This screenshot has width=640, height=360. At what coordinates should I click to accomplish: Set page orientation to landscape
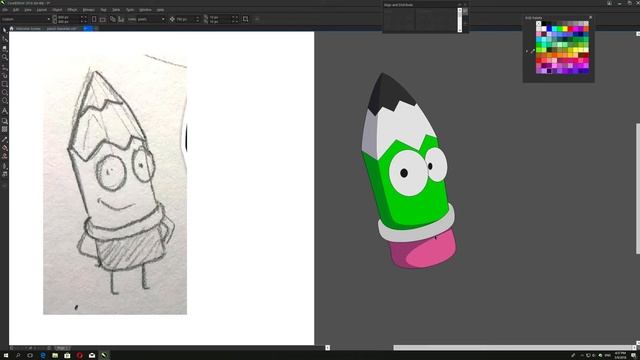pyautogui.click(x=102, y=19)
